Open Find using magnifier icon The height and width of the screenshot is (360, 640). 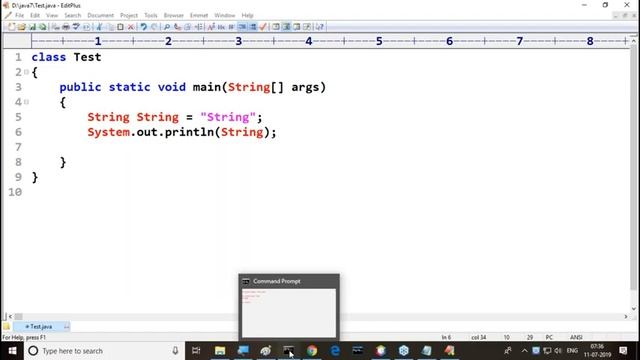[167, 27]
